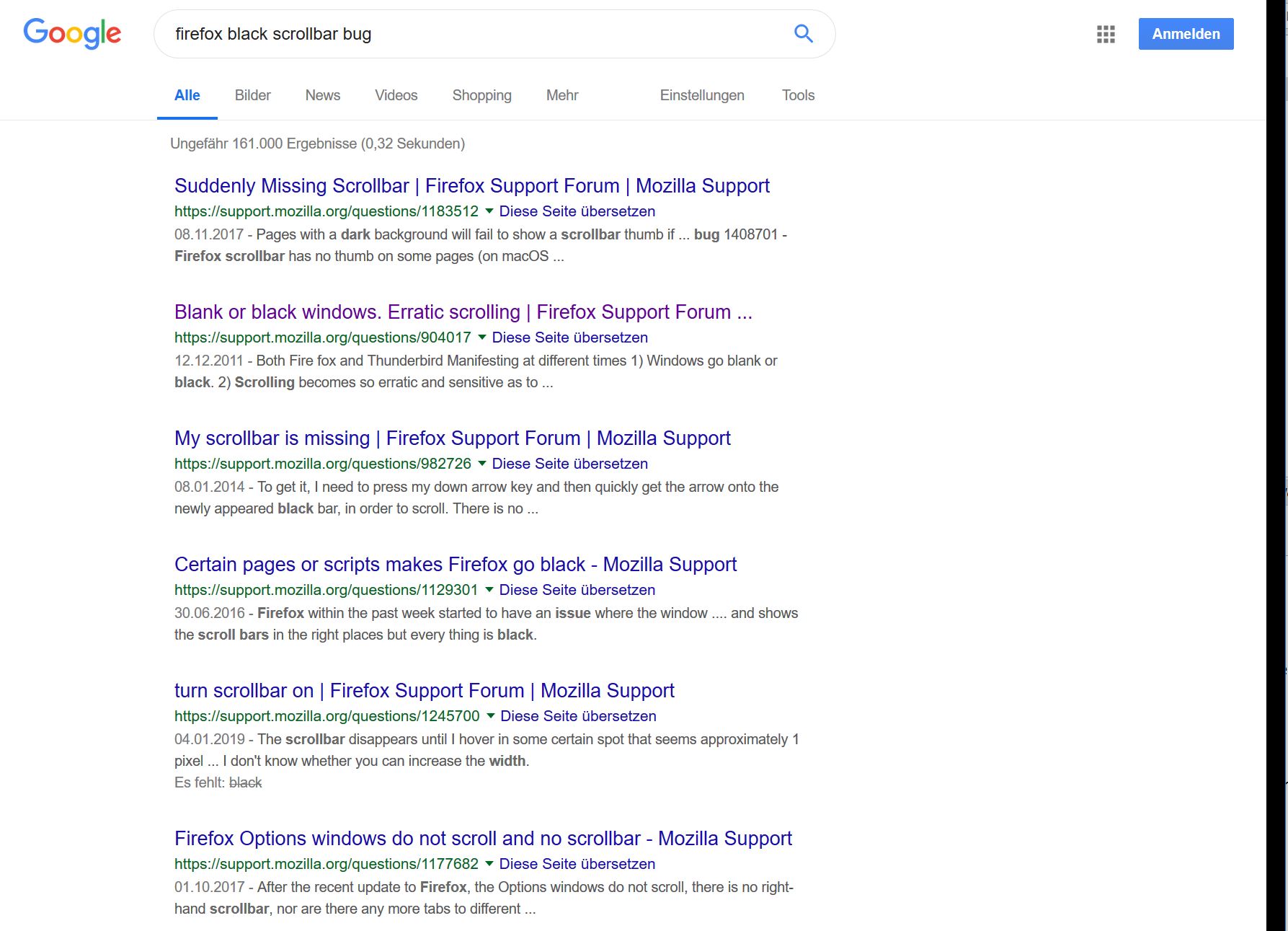Expand dropdown arrow next to questions/904017 URL
The height and width of the screenshot is (931, 1288).
[482, 337]
